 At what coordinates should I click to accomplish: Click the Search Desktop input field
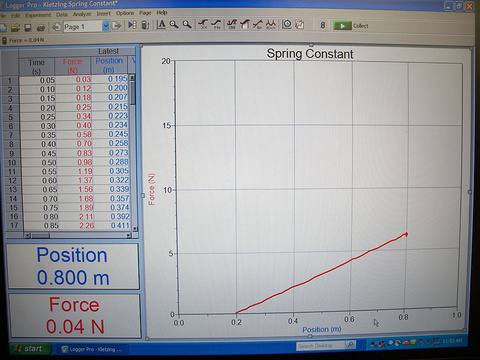(x=320, y=346)
